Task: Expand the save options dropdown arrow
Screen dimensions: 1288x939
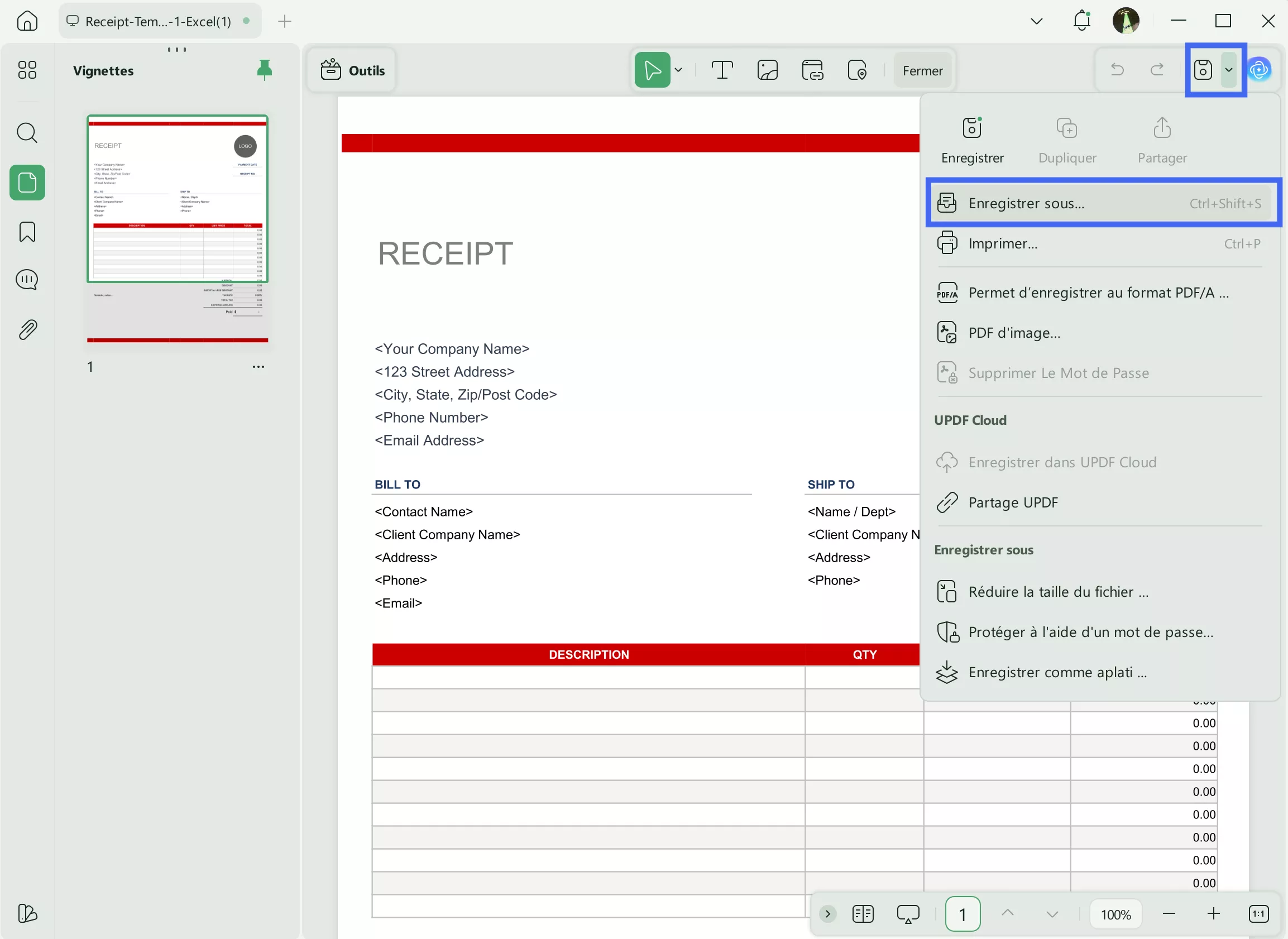Action: [1229, 70]
